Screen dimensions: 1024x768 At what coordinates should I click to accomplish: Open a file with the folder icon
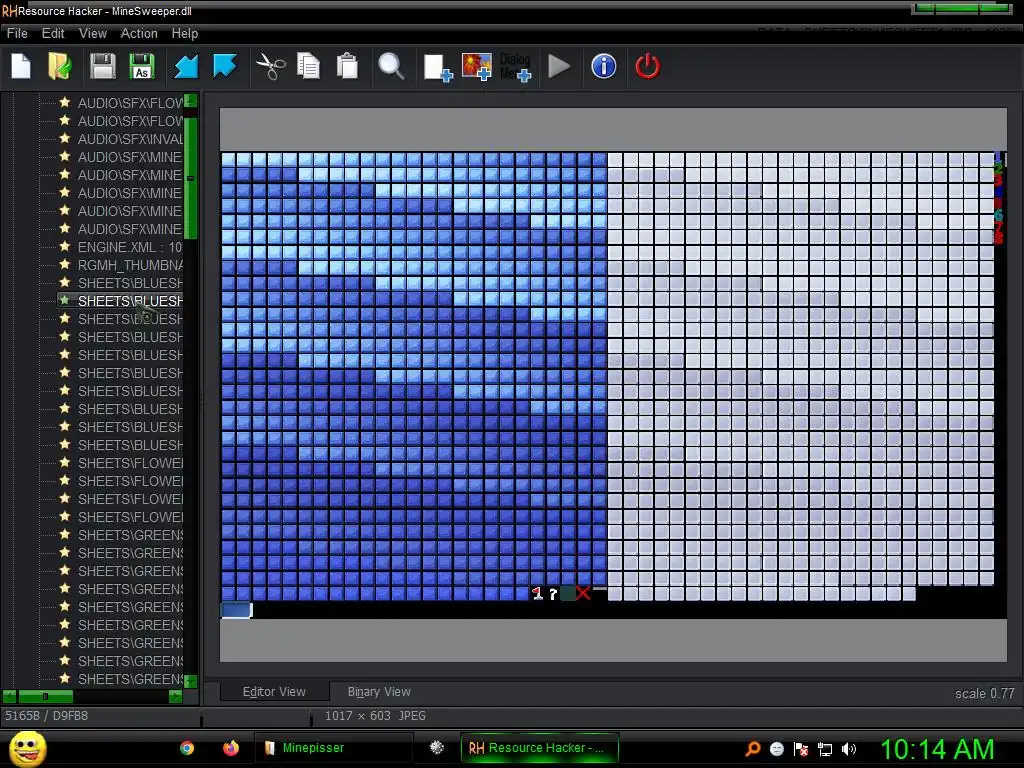point(60,66)
